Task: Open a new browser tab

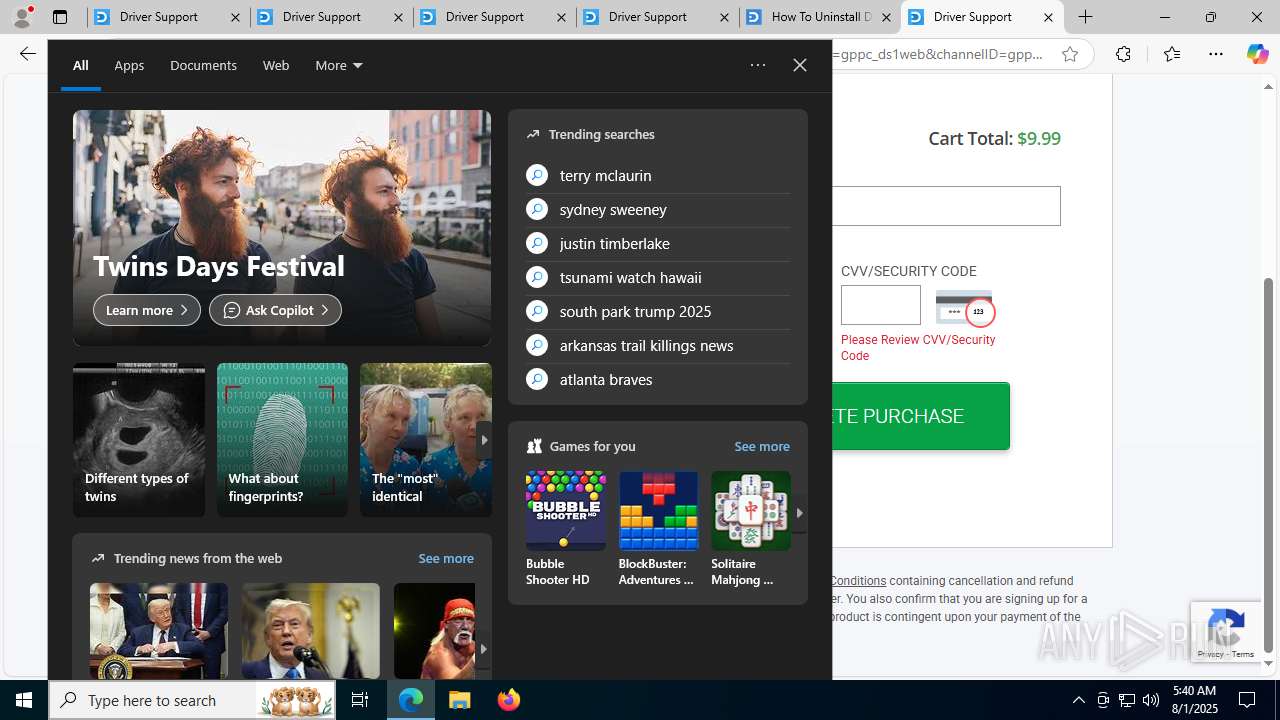Action: [1085, 17]
